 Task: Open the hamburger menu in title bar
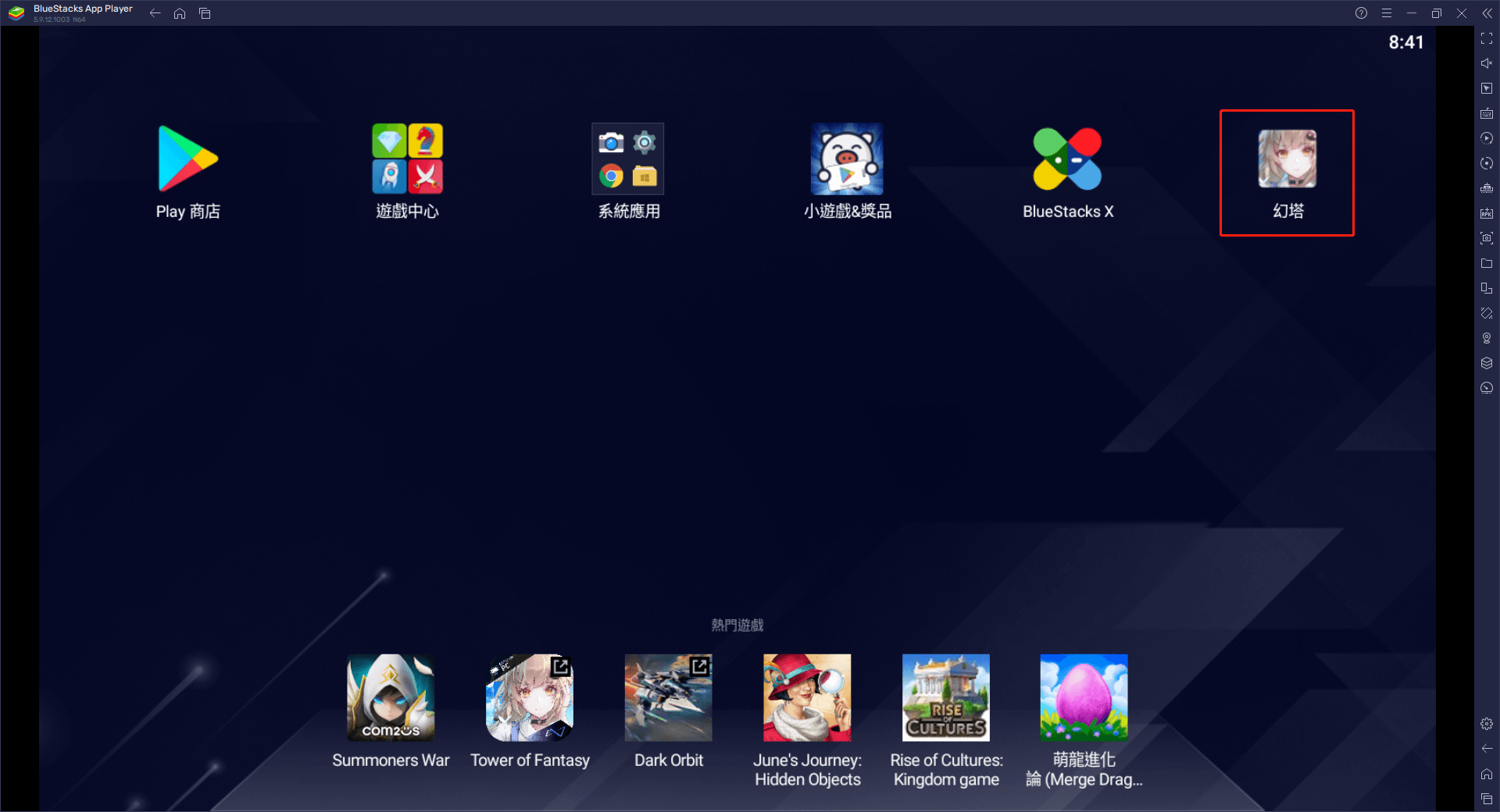1387,13
